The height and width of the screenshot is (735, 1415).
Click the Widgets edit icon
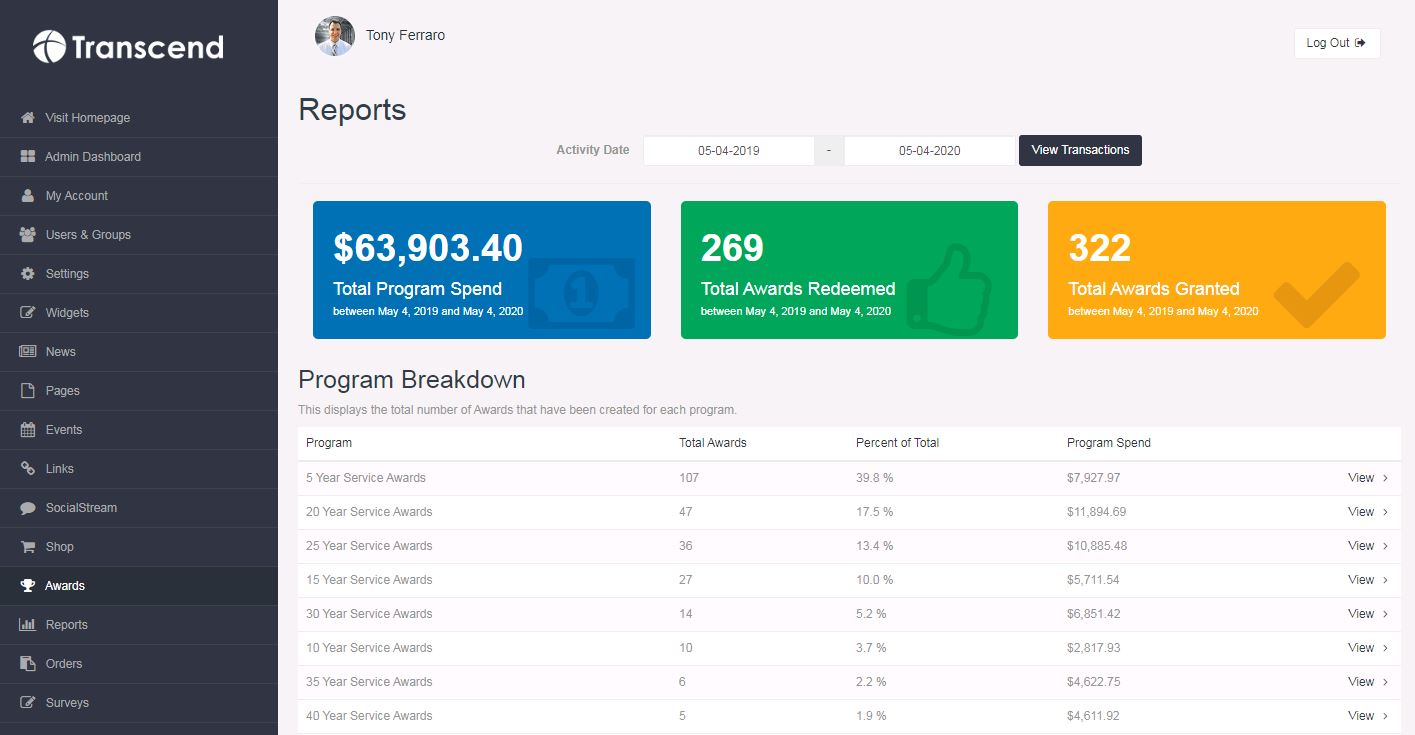pyautogui.click(x=28, y=312)
